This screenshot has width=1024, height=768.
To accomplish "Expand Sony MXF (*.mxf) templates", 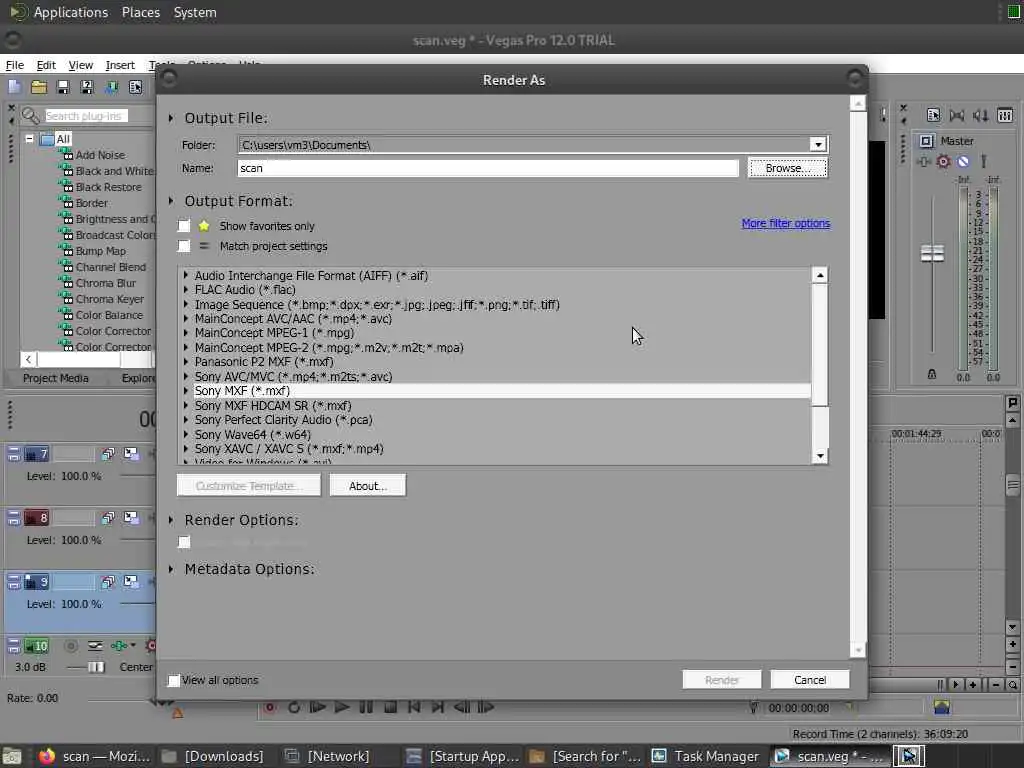I will (x=186, y=391).
